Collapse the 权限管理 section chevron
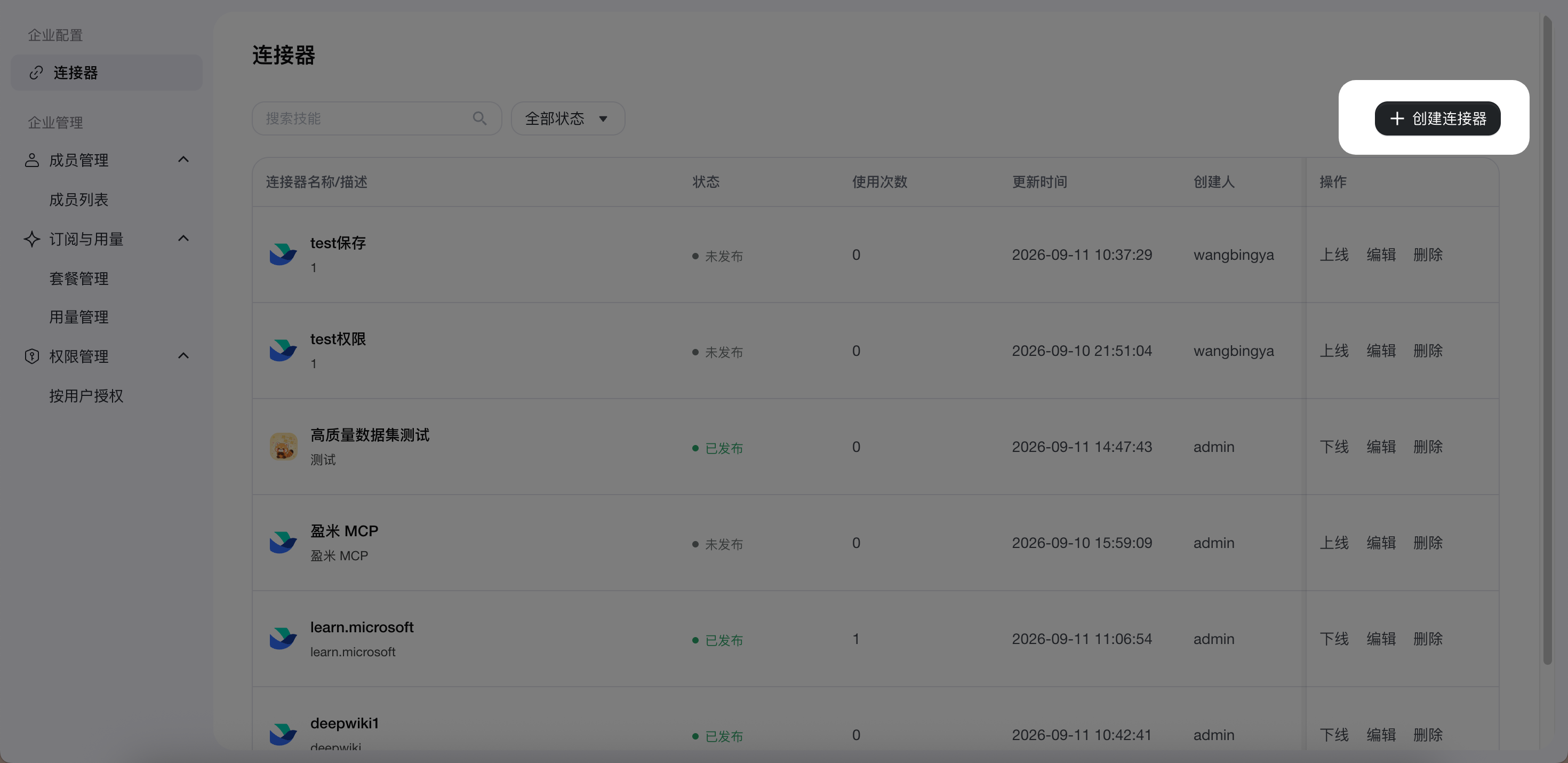 point(183,355)
